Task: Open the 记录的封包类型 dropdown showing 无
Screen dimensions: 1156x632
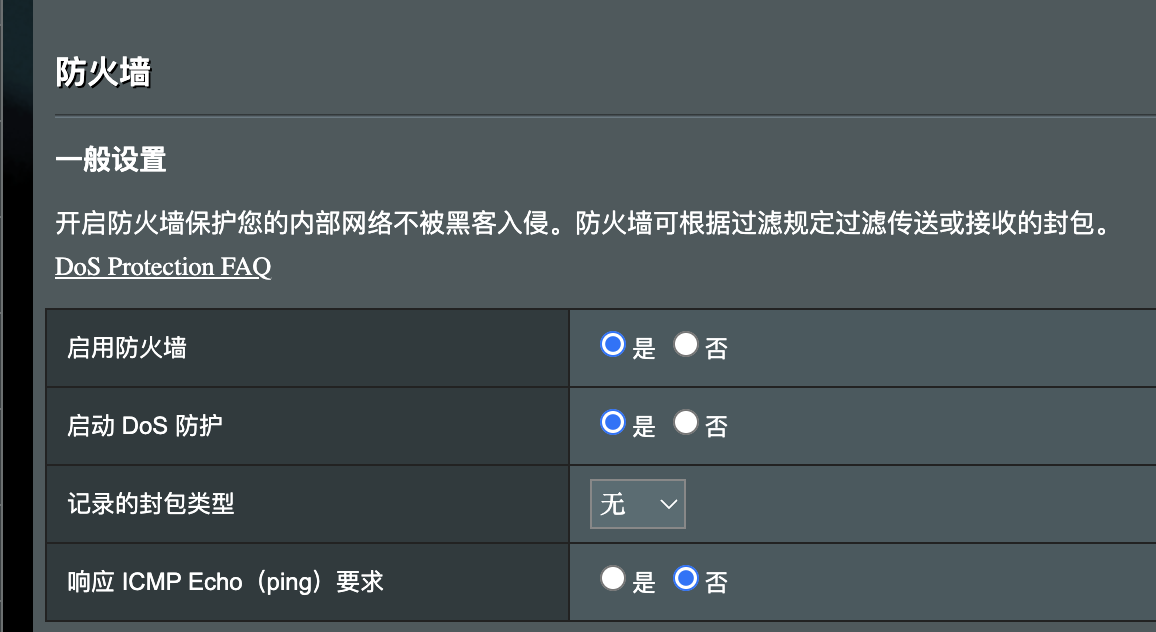Action: (637, 503)
